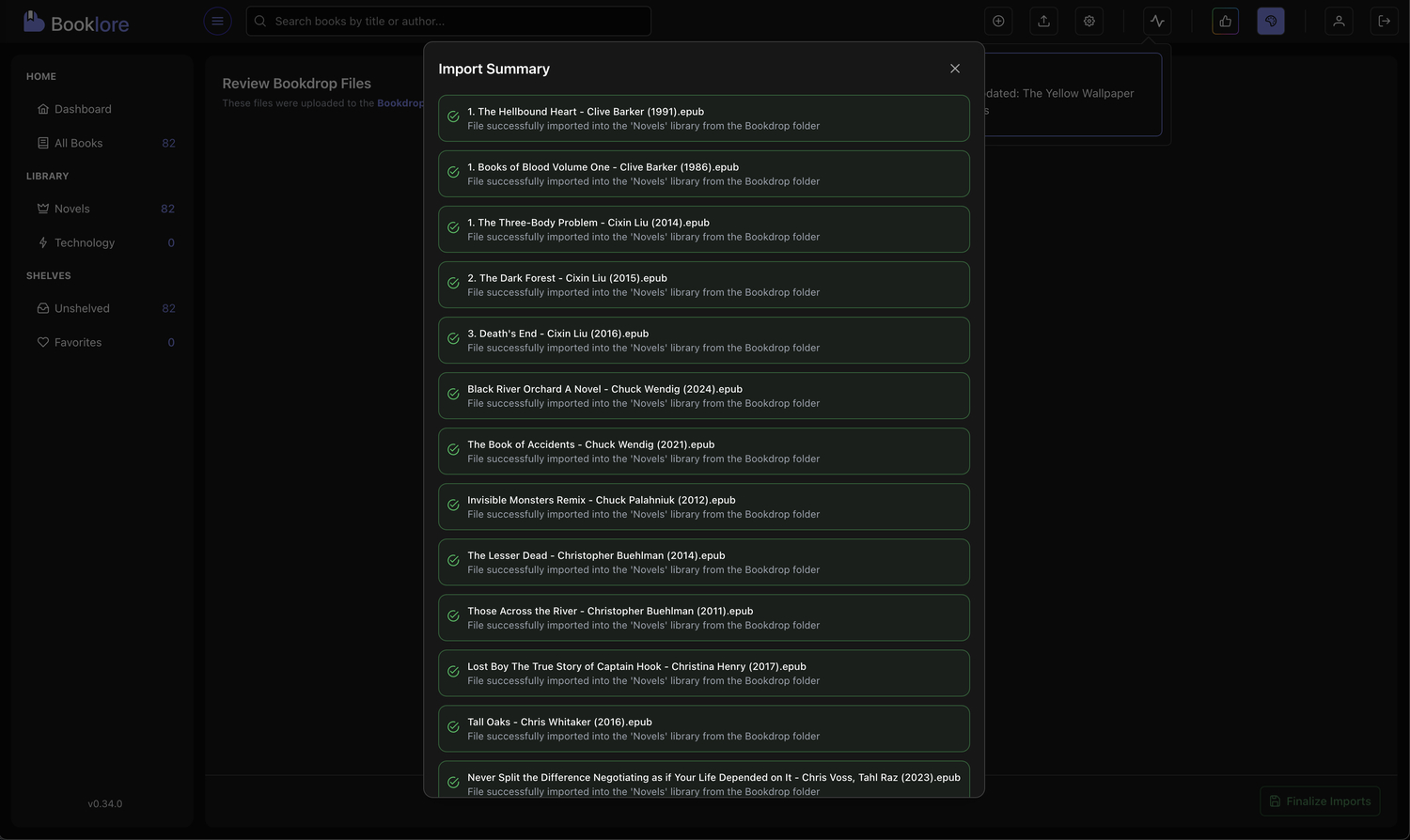Close the Import Summary dialog
Image resolution: width=1410 pixels, height=840 pixels.
tap(954, 69)
